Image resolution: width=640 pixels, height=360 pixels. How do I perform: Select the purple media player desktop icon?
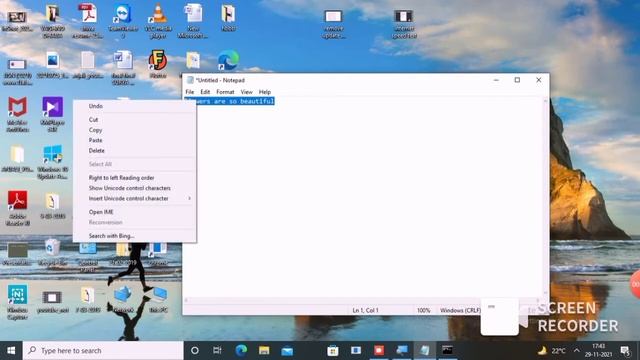[53, 114]
